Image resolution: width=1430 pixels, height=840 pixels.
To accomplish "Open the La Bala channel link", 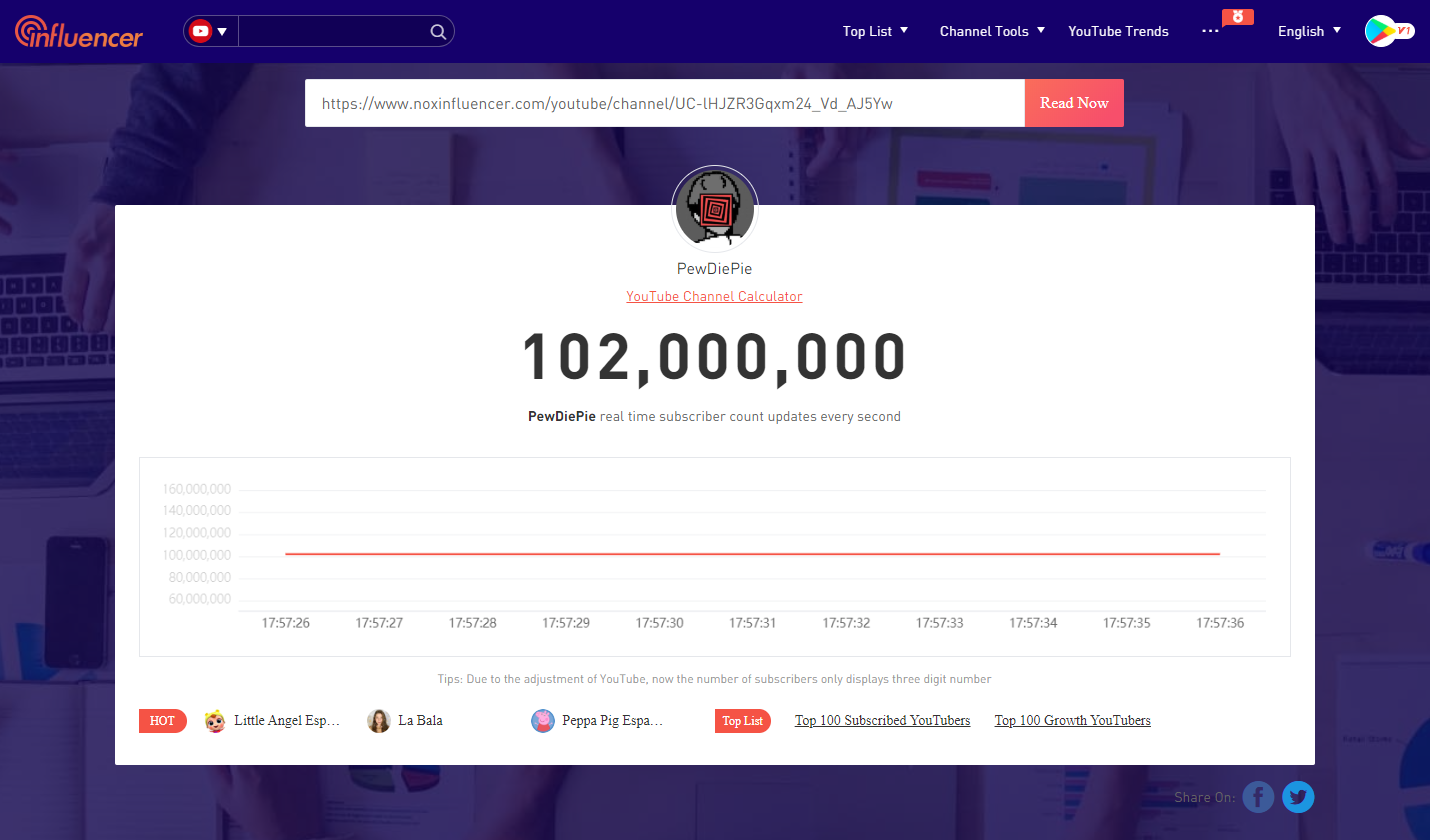I will coord(420,720).
